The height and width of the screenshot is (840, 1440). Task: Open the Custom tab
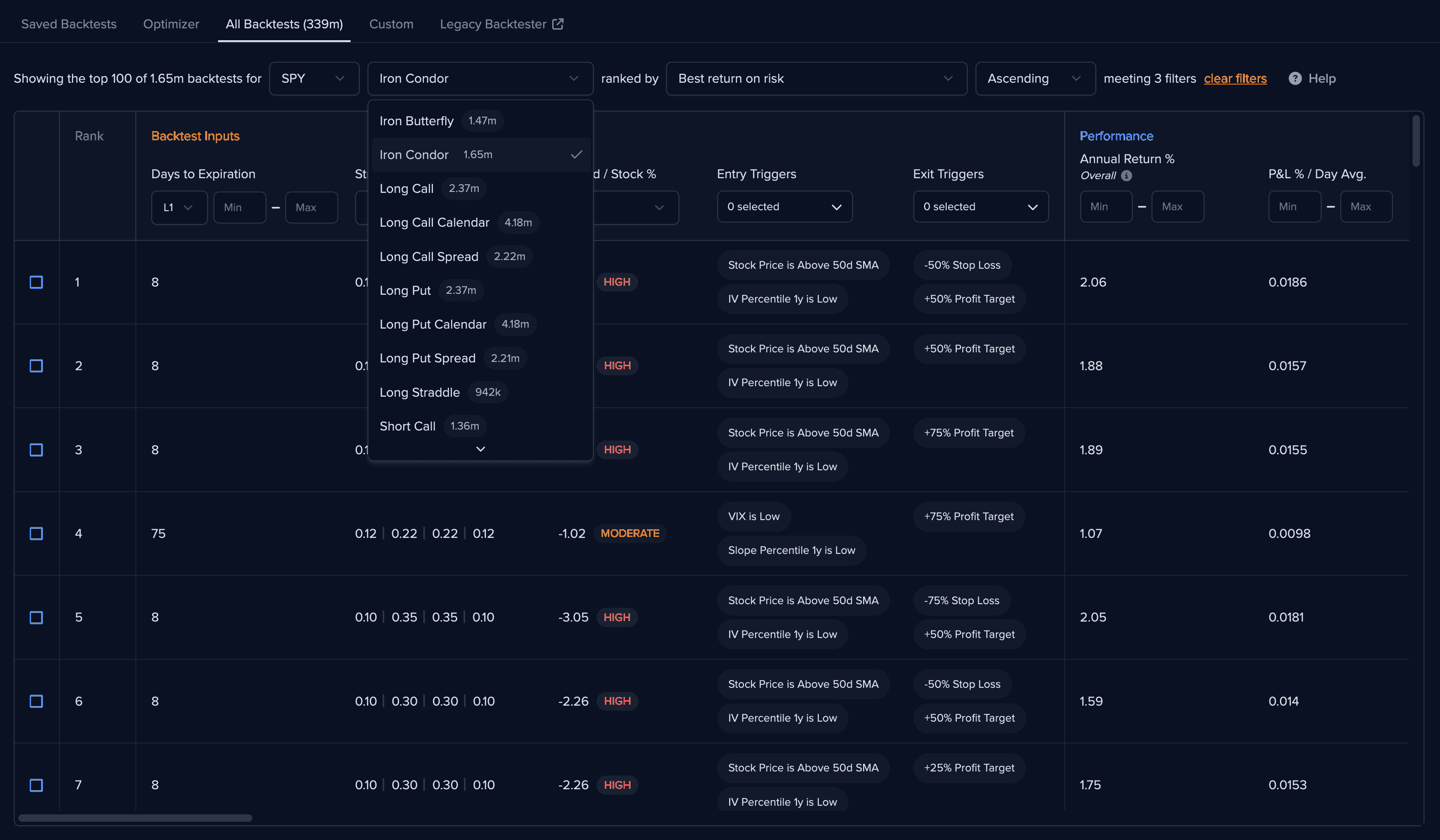pyautogui.click(x=391, y=24)
